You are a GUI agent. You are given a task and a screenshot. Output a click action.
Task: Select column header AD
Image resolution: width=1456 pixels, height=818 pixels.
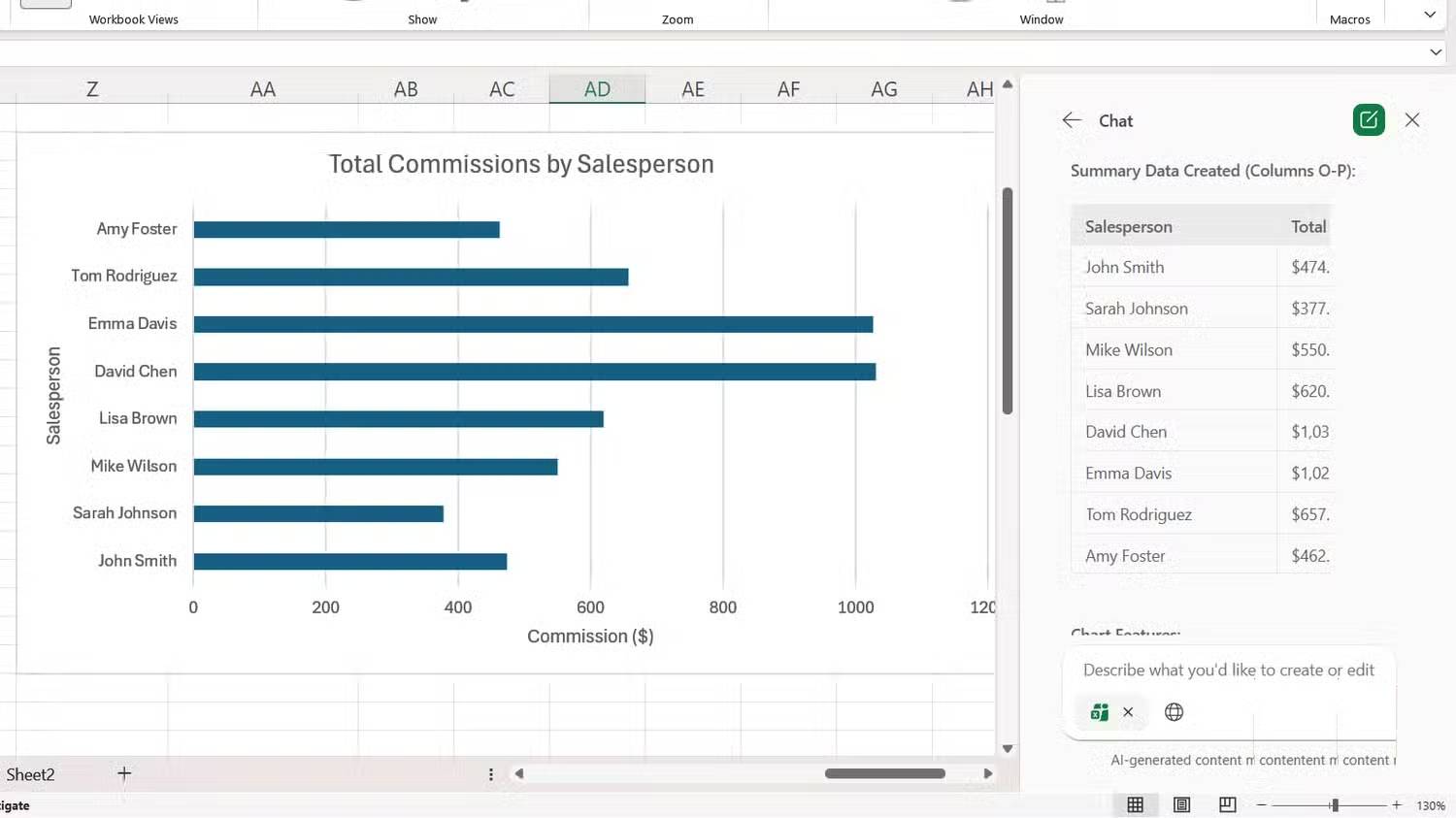(597, 88)
